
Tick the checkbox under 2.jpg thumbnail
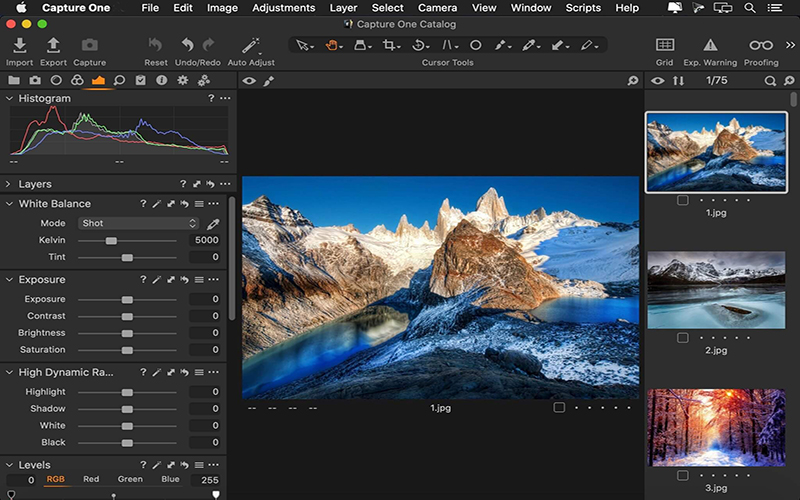coord(682,338)
